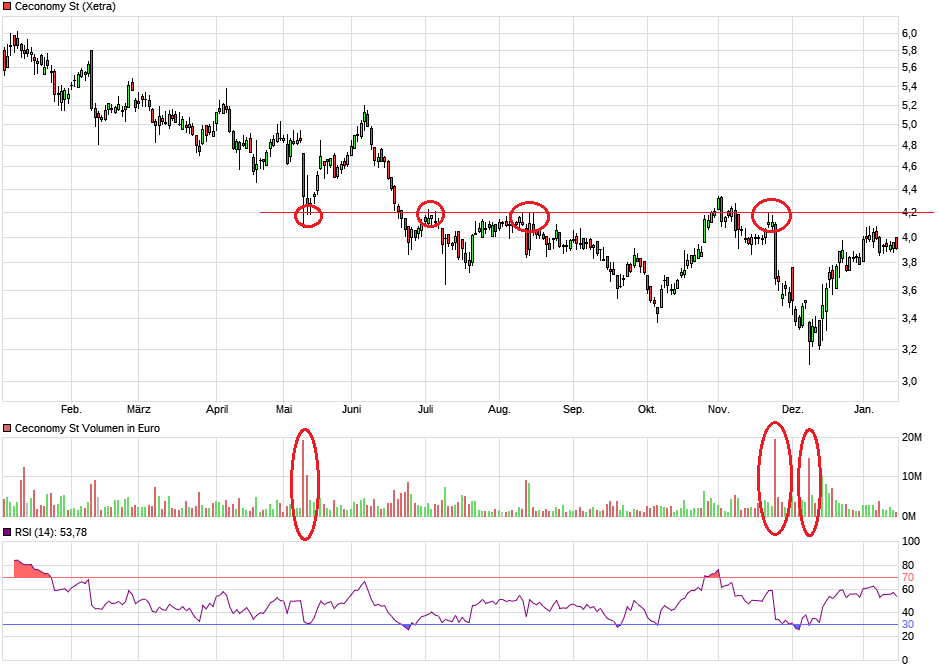
Task: Click the März month label
Action: coord(138,409)
